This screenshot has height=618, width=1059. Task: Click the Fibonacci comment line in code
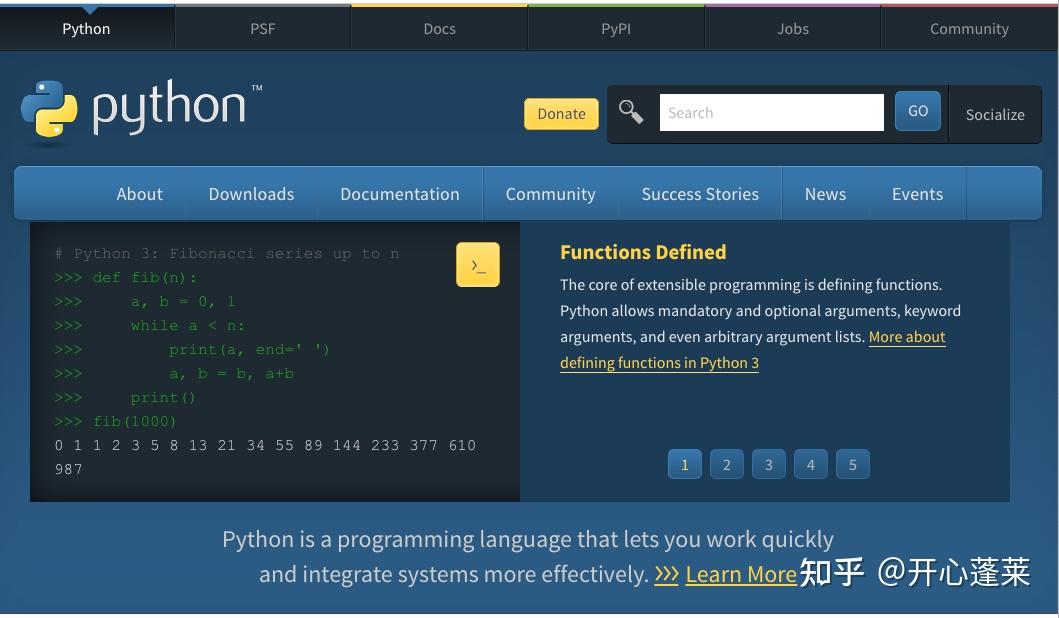pyautogui.click(x=227, y=254)
